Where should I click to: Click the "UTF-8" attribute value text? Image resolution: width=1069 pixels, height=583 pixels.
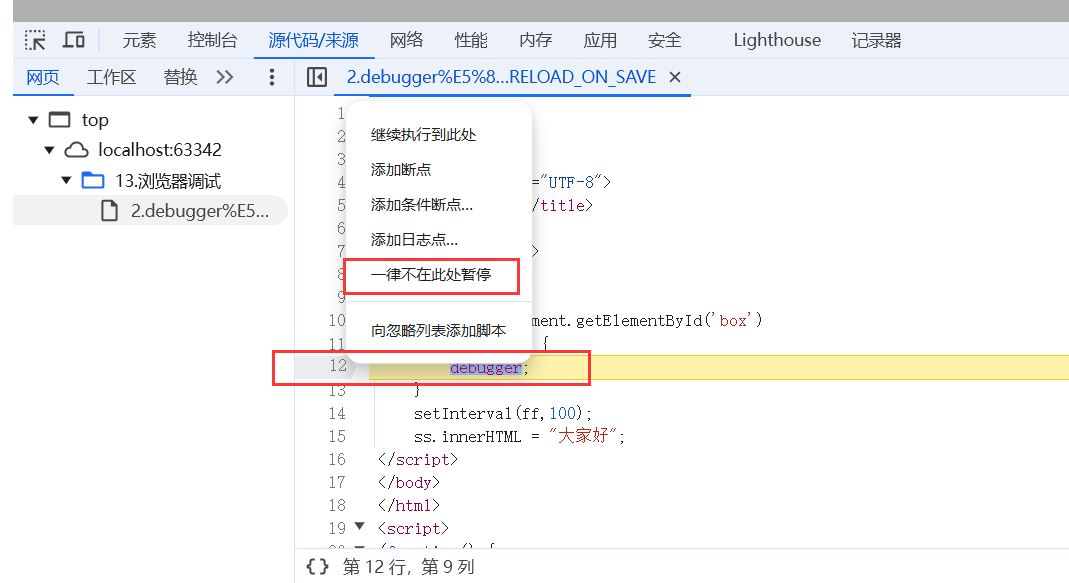(571, 182)
